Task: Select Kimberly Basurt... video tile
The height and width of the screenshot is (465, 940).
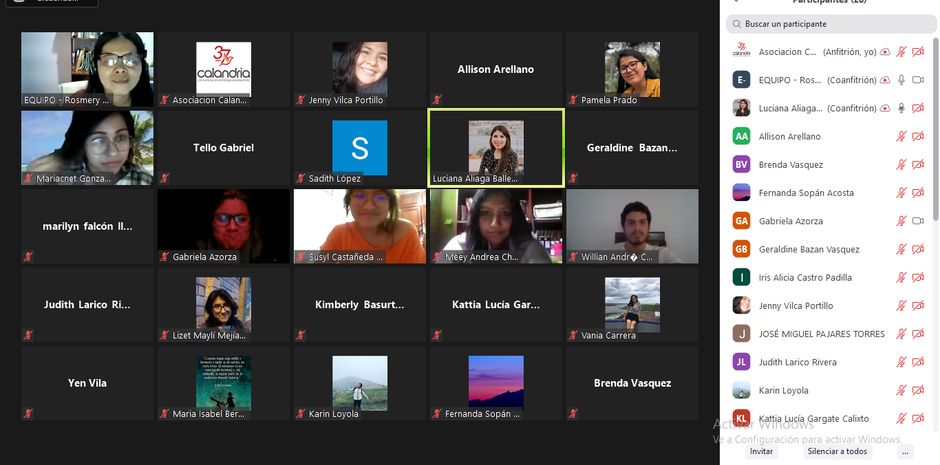Action: coord(360,305)
